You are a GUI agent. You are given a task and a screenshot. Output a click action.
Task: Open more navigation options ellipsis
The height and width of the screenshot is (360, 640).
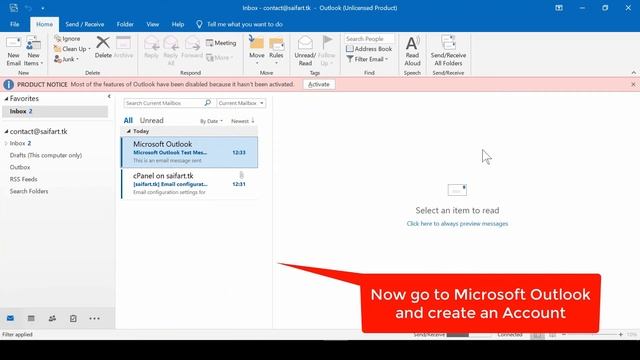tap(94, 318)
